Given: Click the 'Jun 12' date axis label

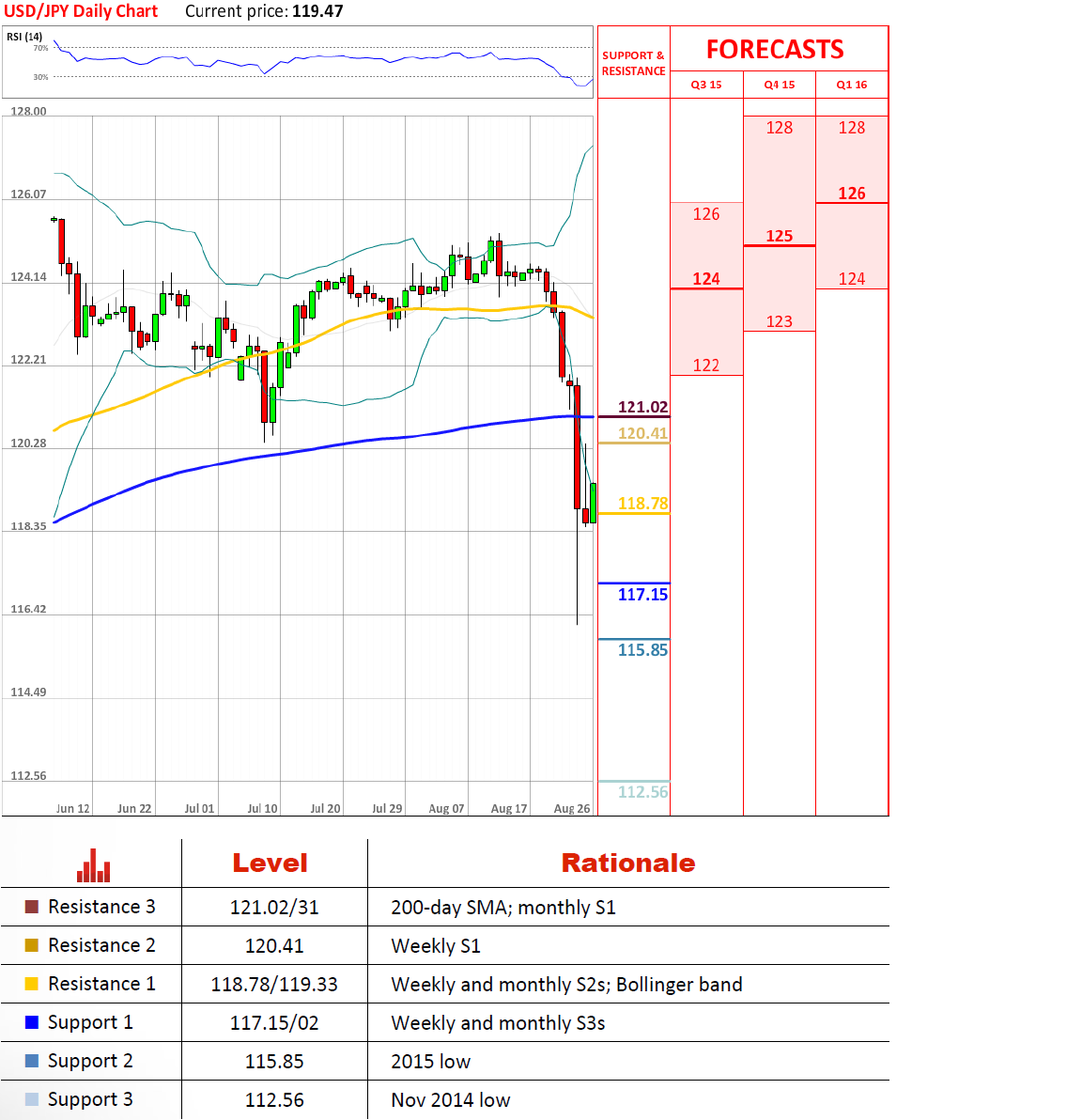Looking at the screenshot, I should (x=73, y=809).
